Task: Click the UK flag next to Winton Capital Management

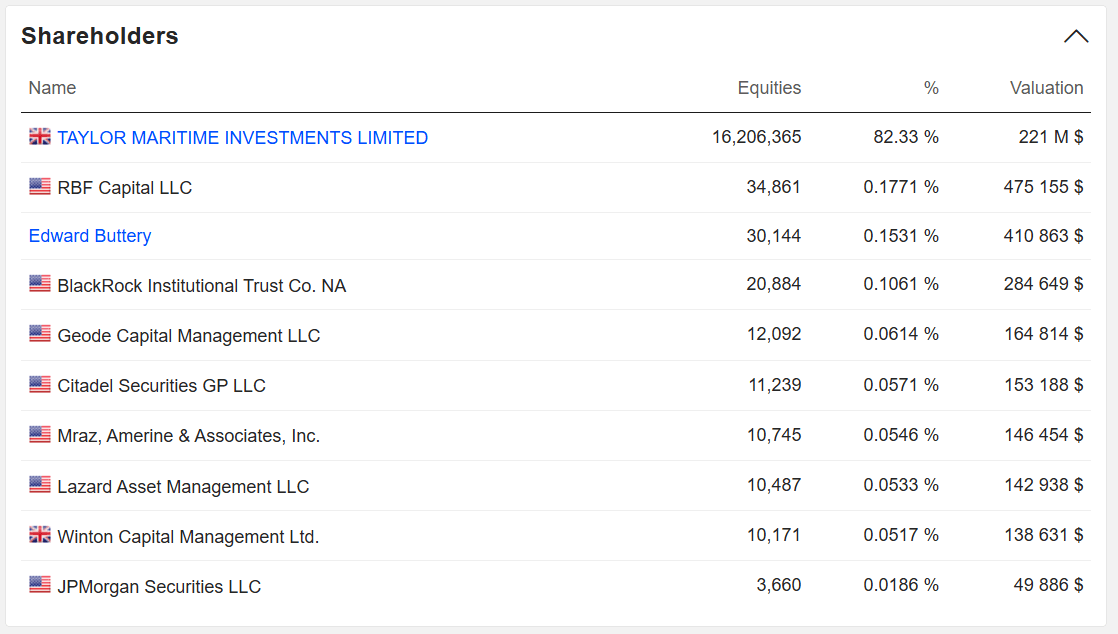Action: (39, 533)
